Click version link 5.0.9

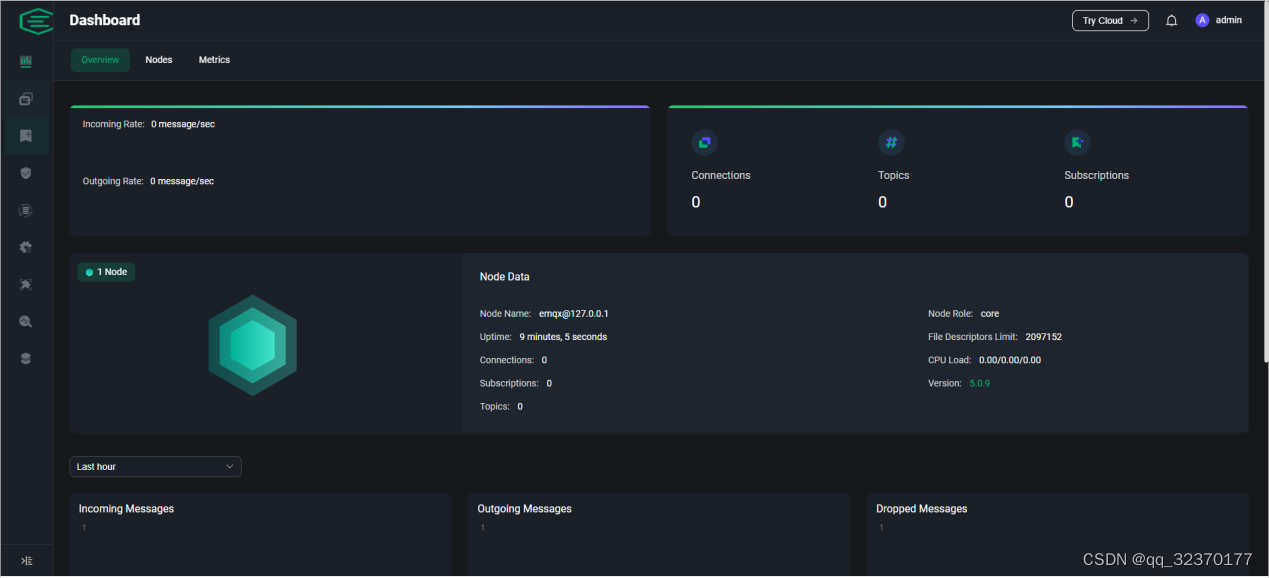980,383
